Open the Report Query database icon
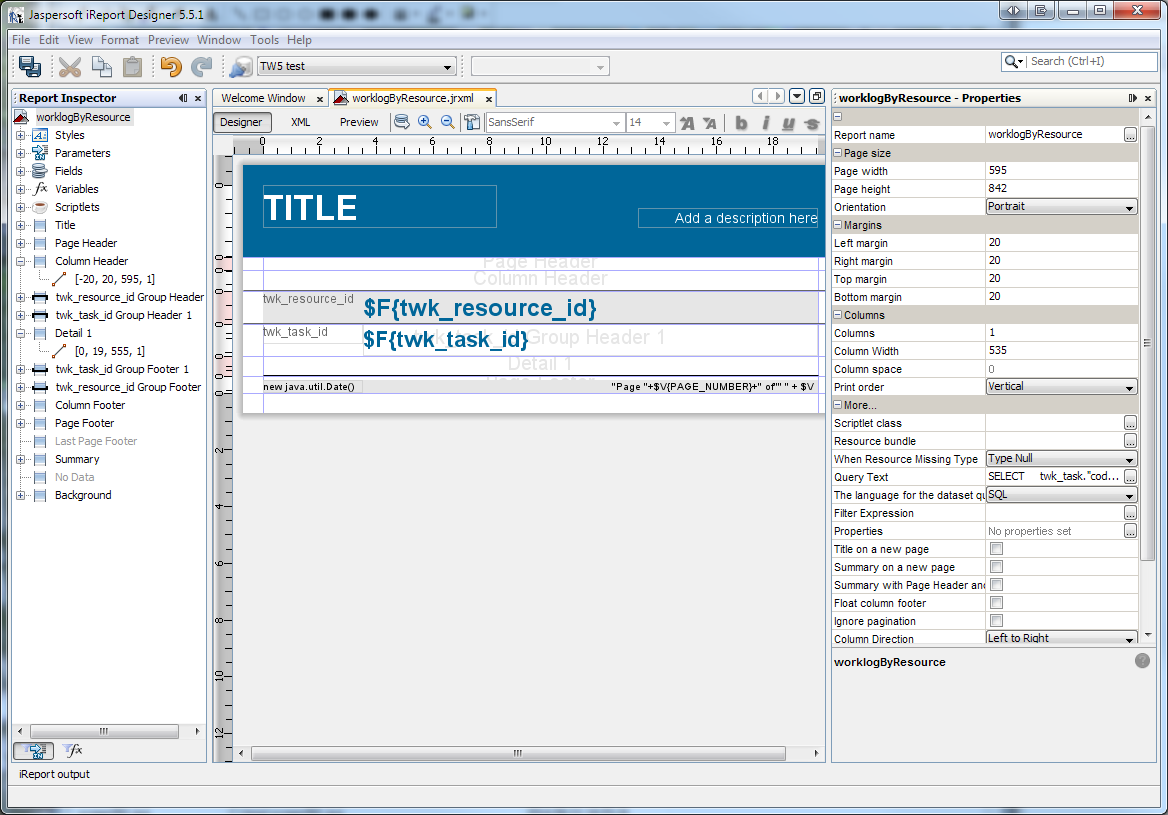The width and height of the screenshot is (1168, 815). (402, 122)
